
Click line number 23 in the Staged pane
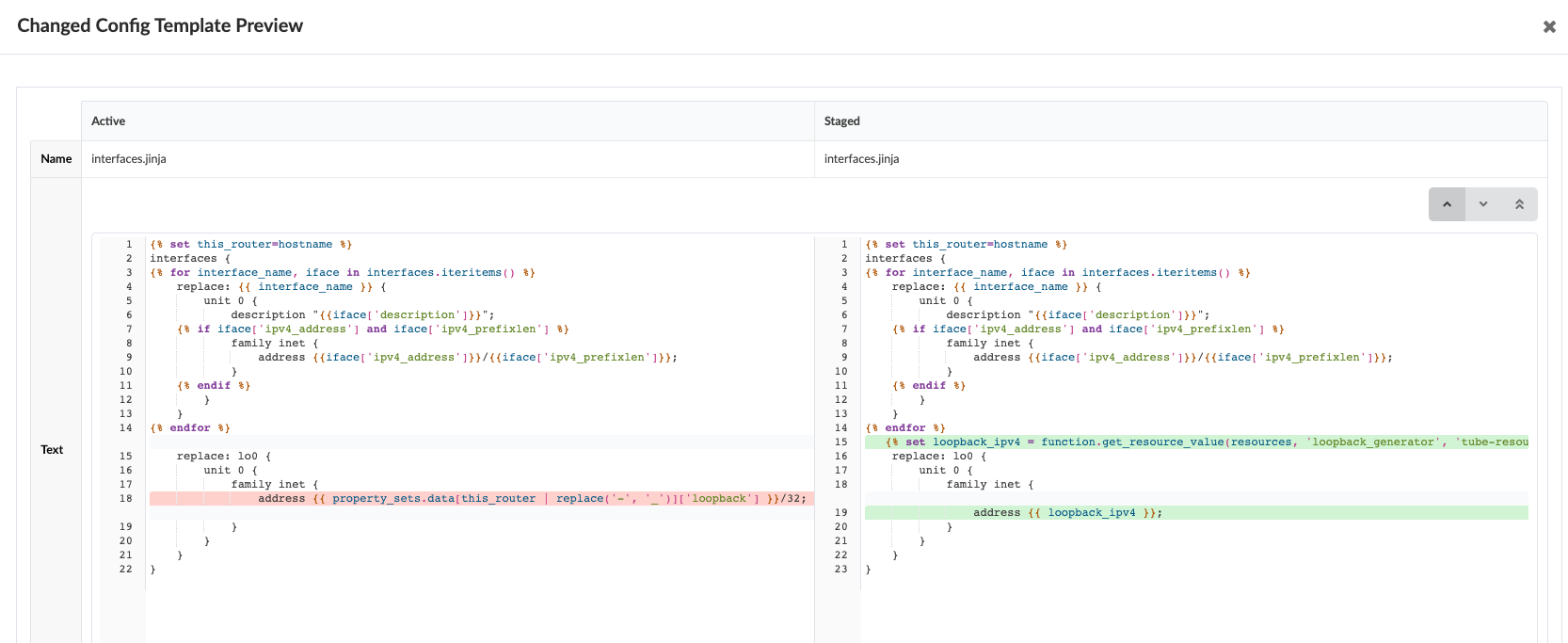(840, 570)
